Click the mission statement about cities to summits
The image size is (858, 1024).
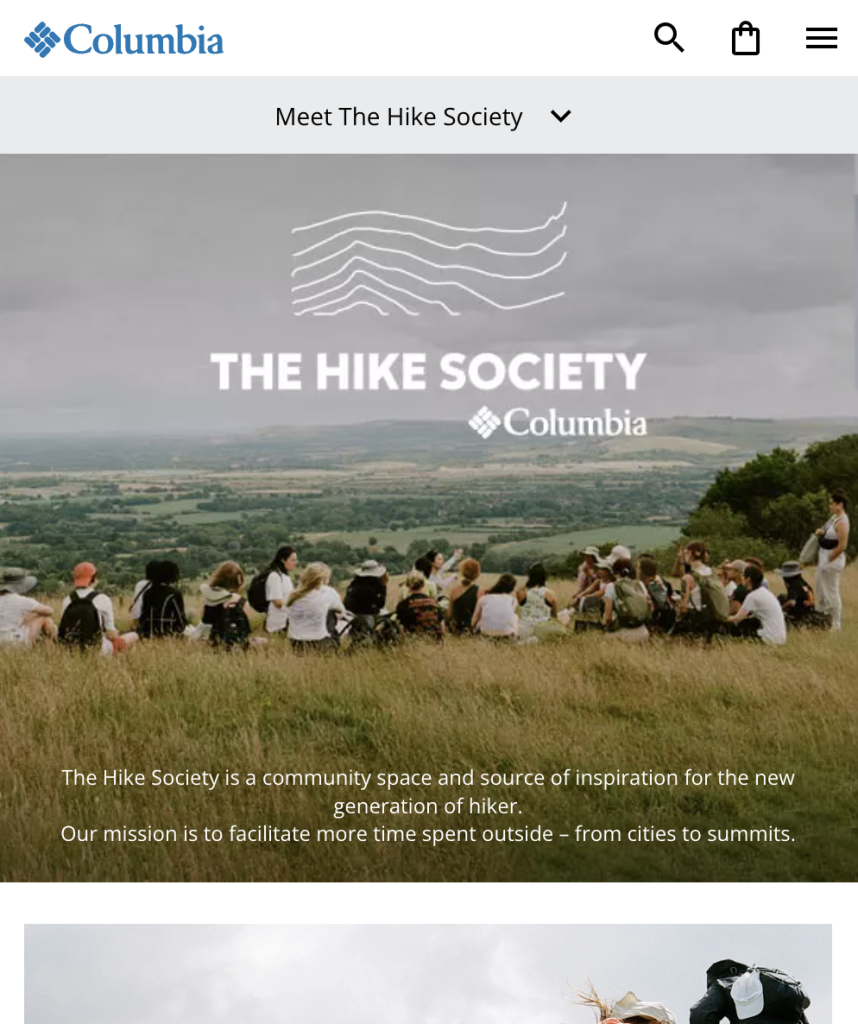click(428, 834)
